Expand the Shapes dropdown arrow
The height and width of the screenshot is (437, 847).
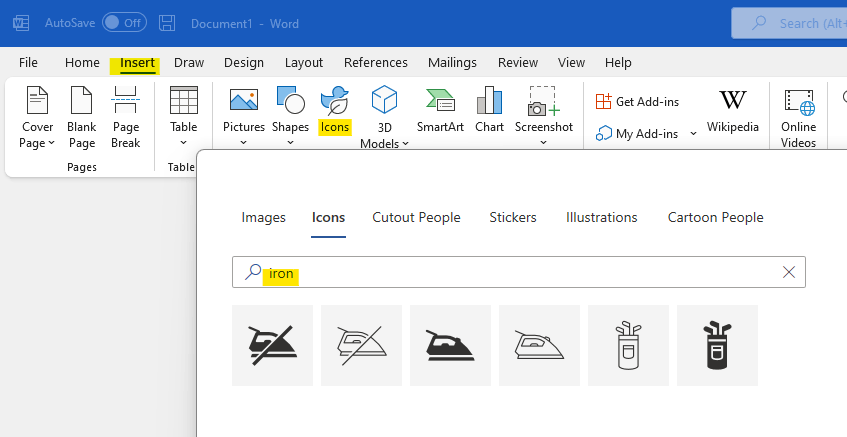(x=290, y=143)
